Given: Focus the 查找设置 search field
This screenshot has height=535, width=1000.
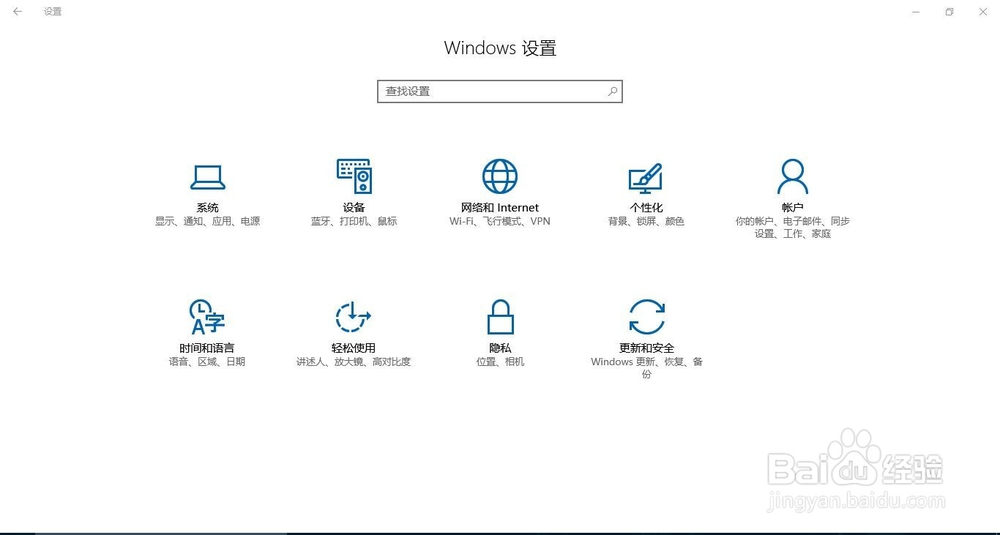Looking at the screenshot, I should pyautogui.click(x=499, y=91).
